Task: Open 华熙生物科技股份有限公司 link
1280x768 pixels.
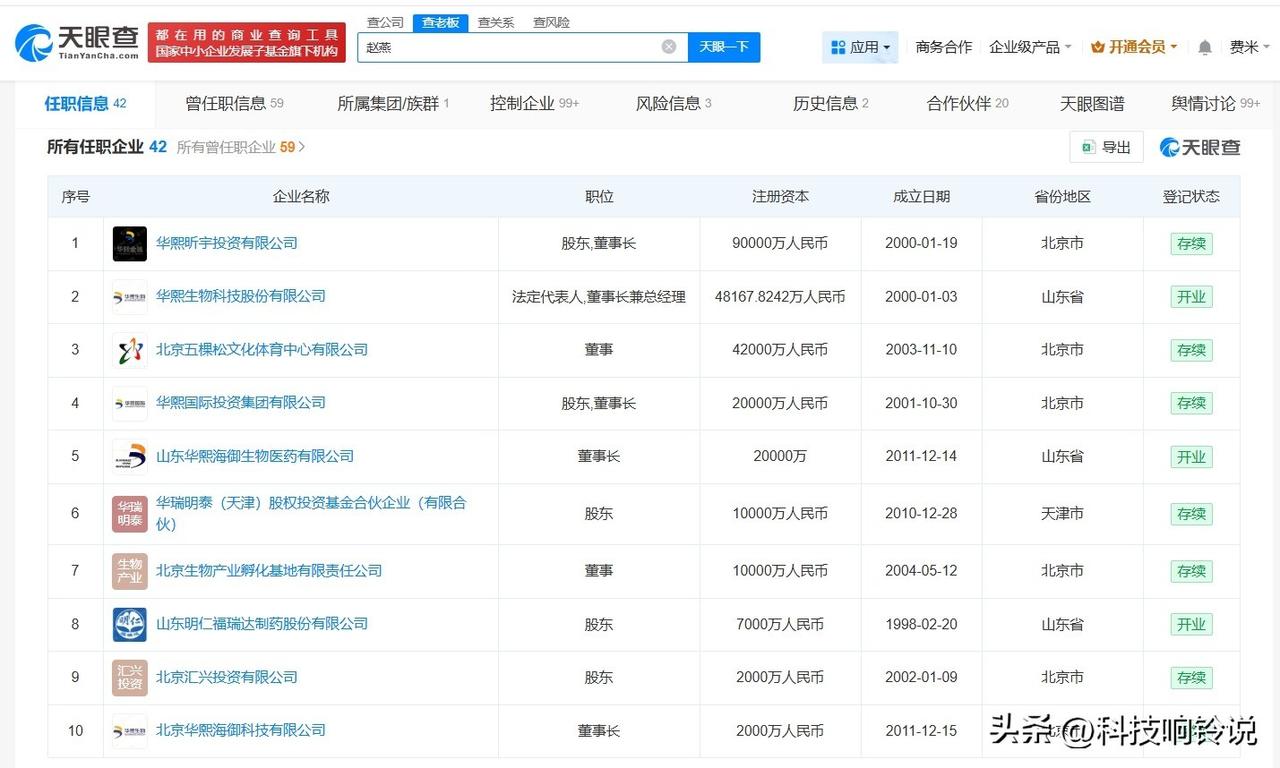Action: coord(241,296)
